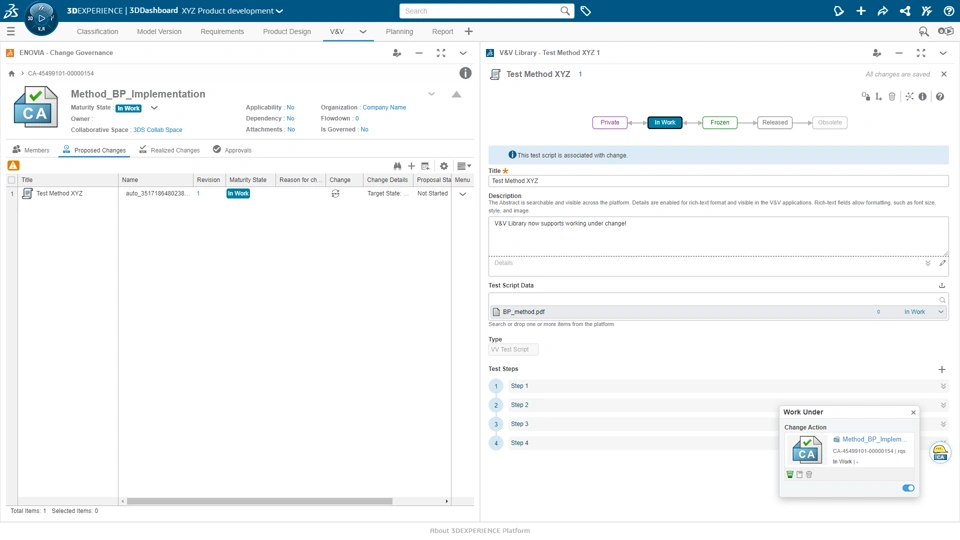The height and width of the screenshot is (540, 960).
Task: Expand the Description Details section
Action: [x=928, y=263]
